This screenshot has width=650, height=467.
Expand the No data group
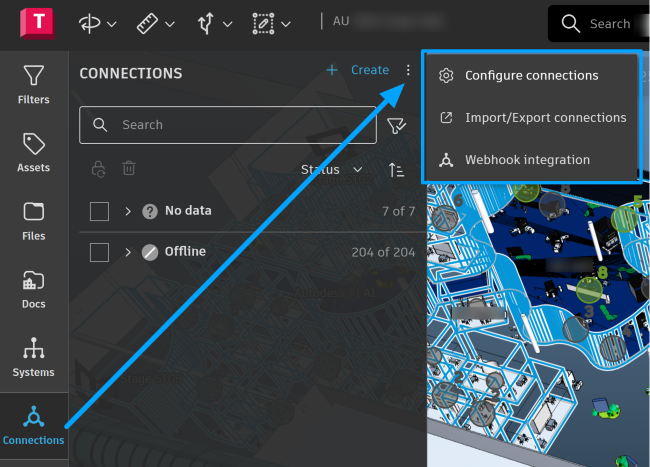128,211
